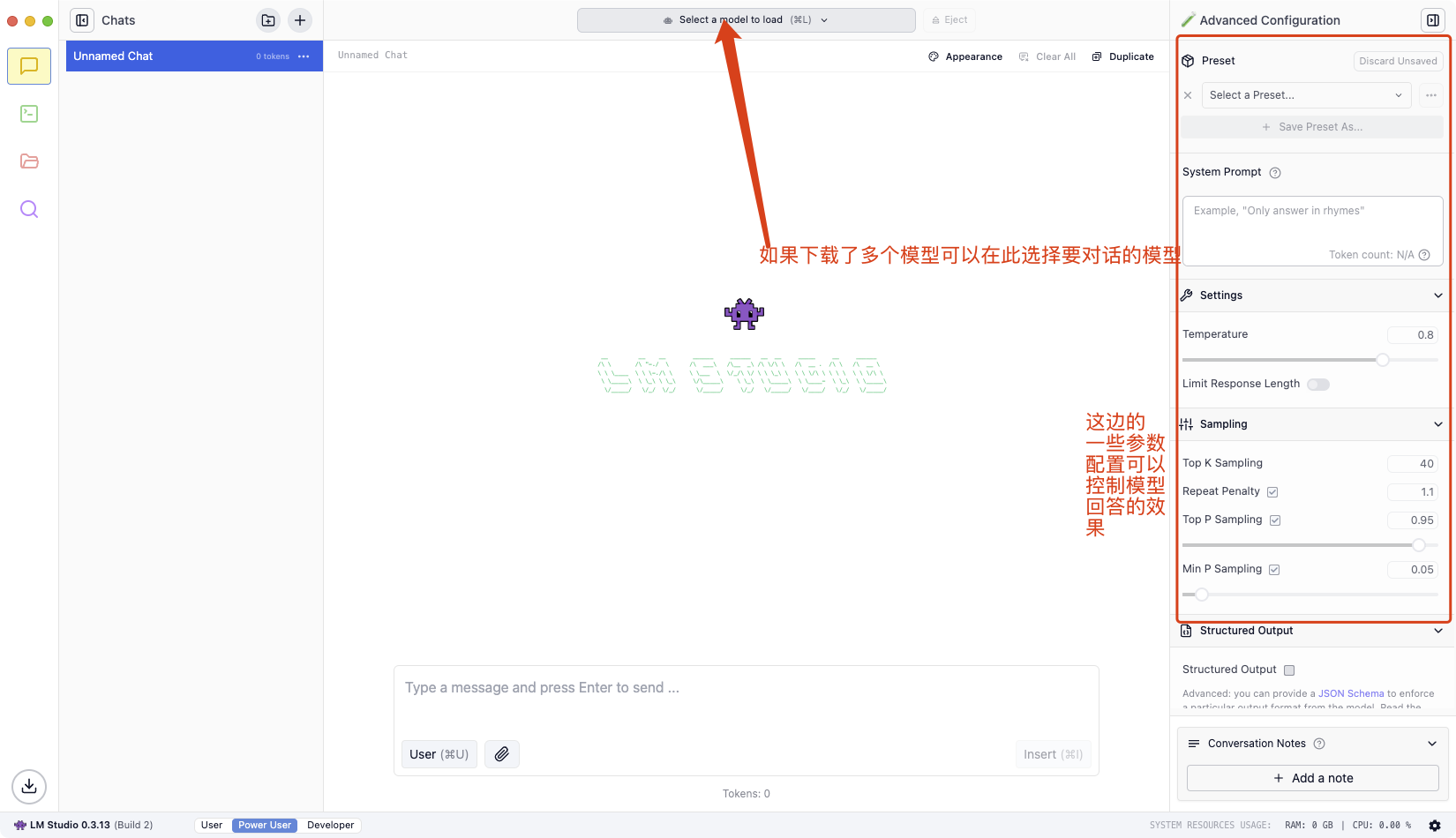The width and height of the screenshot is (1456, 838).
Task: Collapse the Advanced Configuration panel
Action: coord(1433,20)
